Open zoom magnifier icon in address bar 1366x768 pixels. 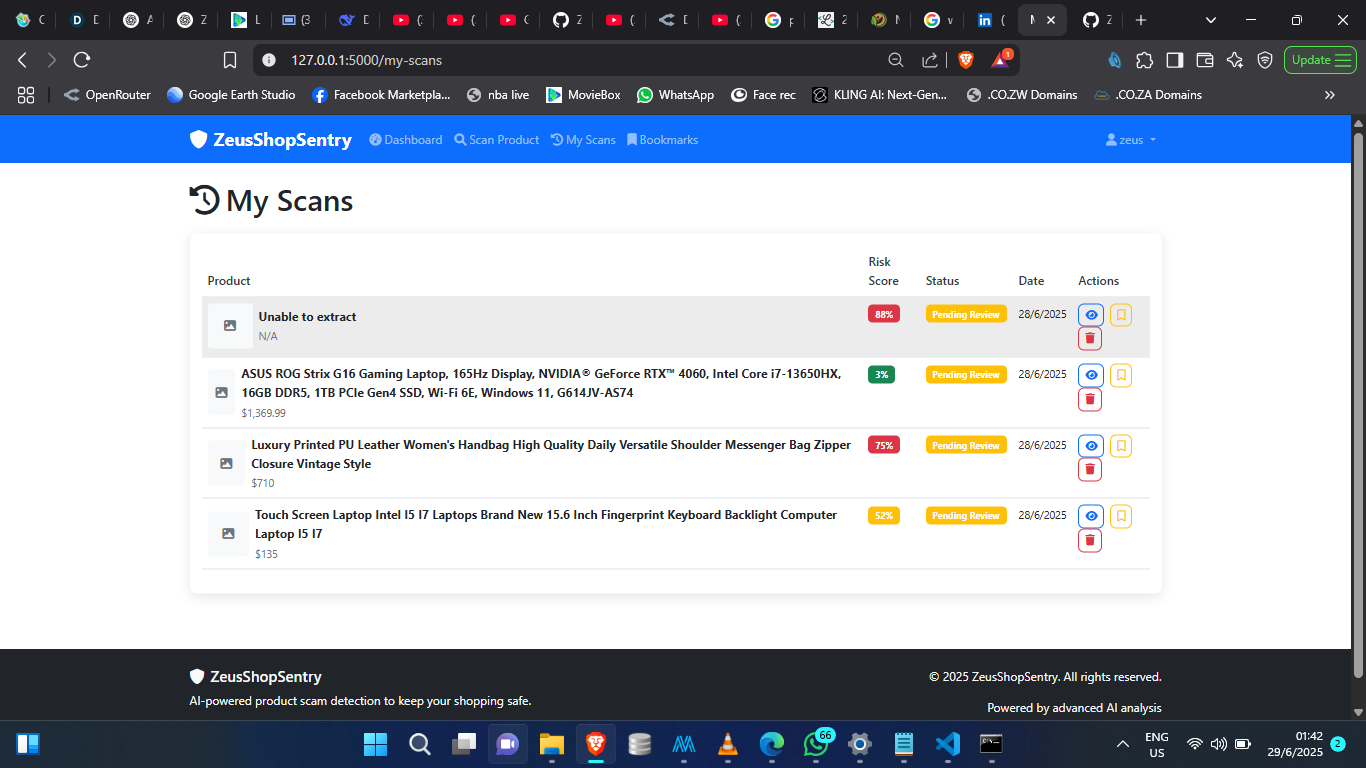[896, 60]
